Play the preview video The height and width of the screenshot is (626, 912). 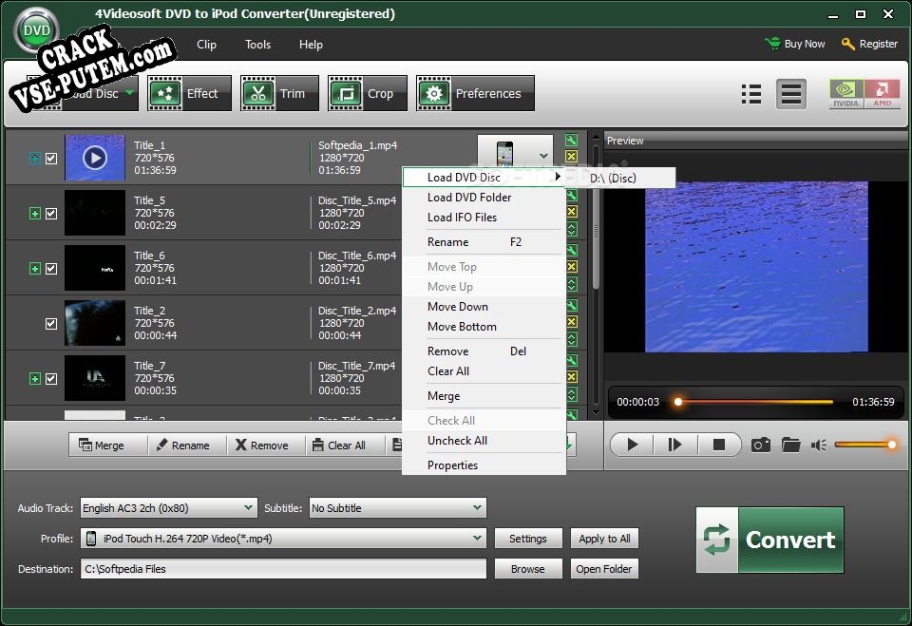[x=632, y=445]
